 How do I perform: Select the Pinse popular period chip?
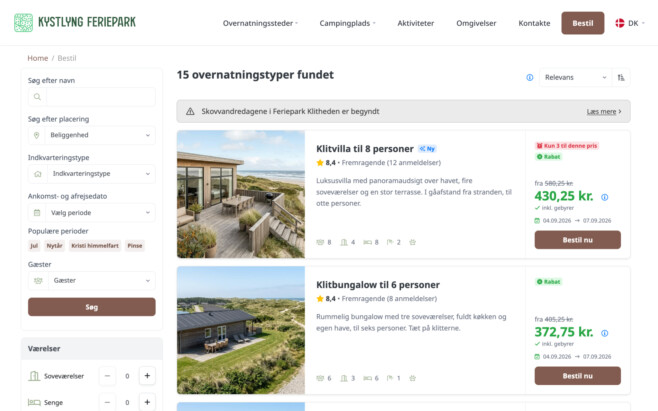135,246
